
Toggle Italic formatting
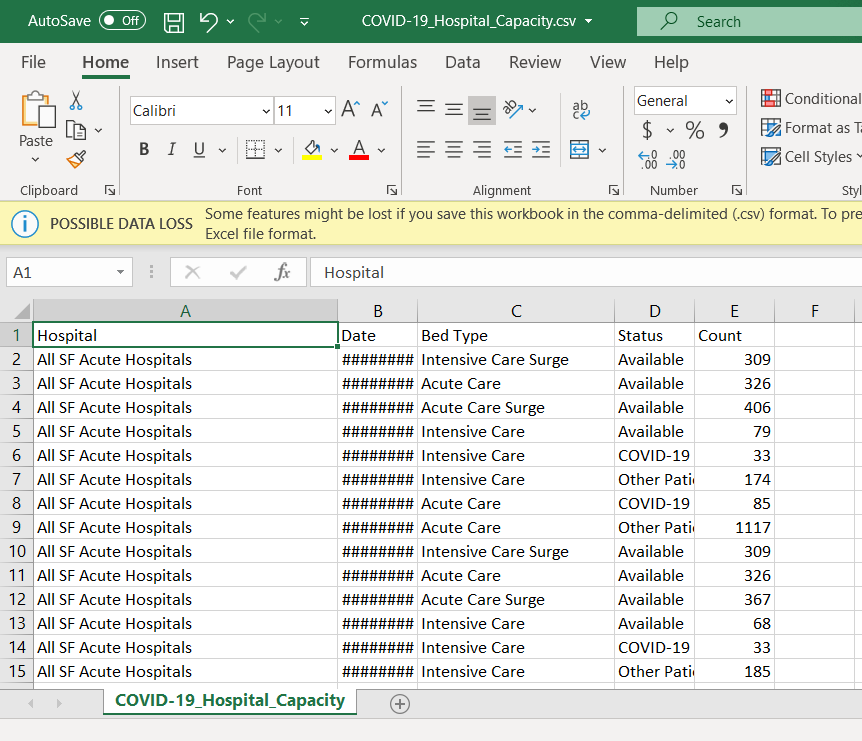point(171,150)
